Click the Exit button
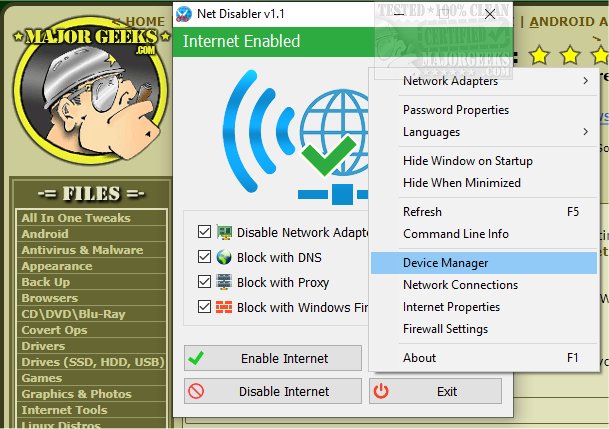Image resolution: width=609 pixels, height=429 pixels. tap(435, 391)
